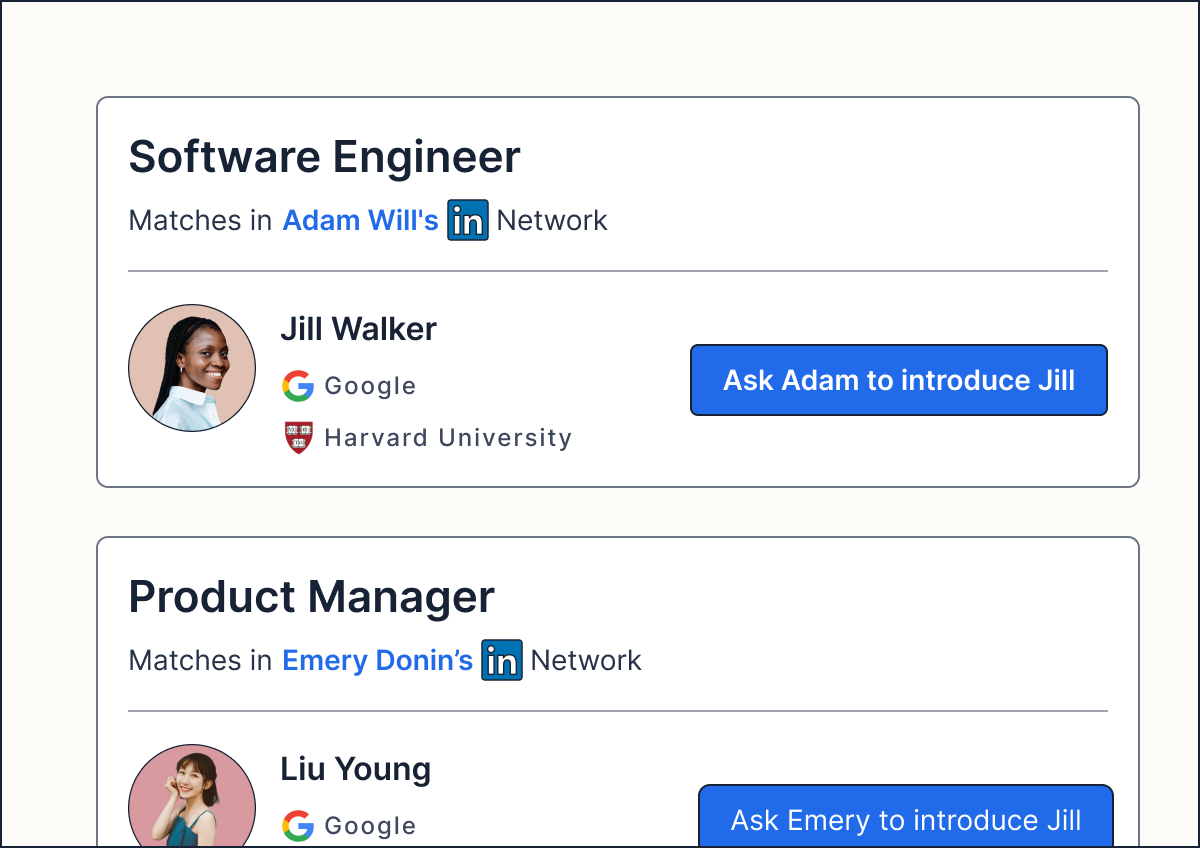Click the Harvard University crest icon
Image resolution: width=1200 pixels, height=848 pixels.
(x=298, y=438)
